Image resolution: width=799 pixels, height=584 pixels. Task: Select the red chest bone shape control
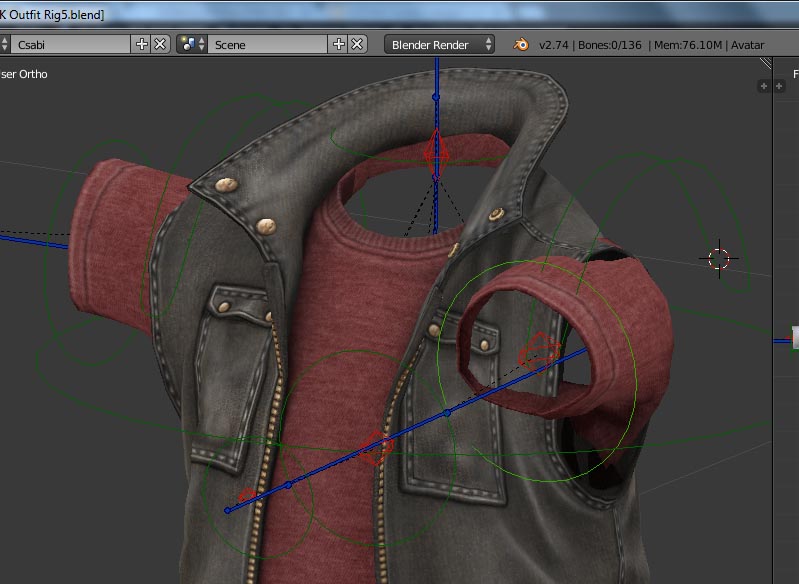(376, 447)
